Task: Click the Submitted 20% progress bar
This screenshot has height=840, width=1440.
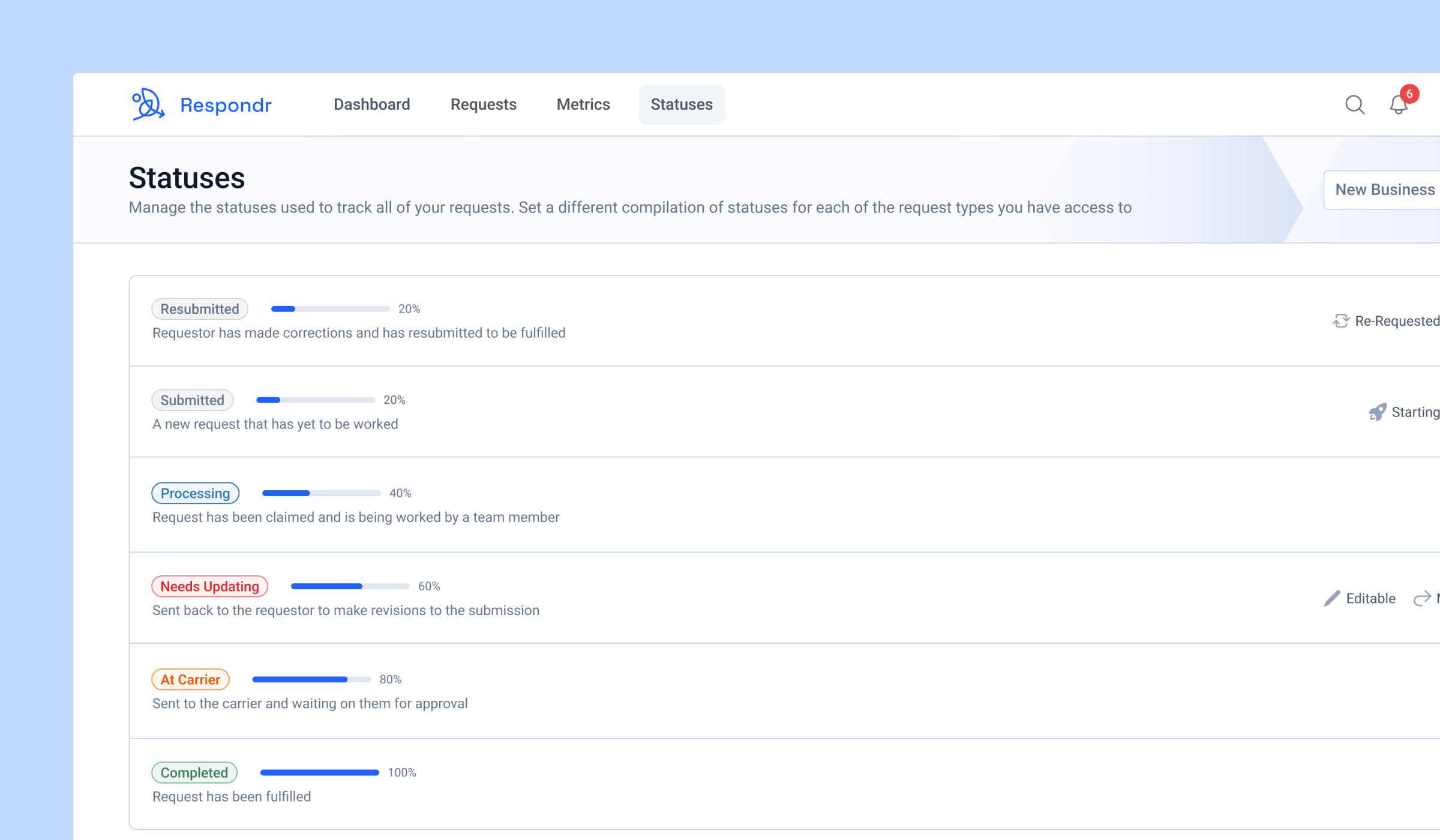Action: (316, 400)
